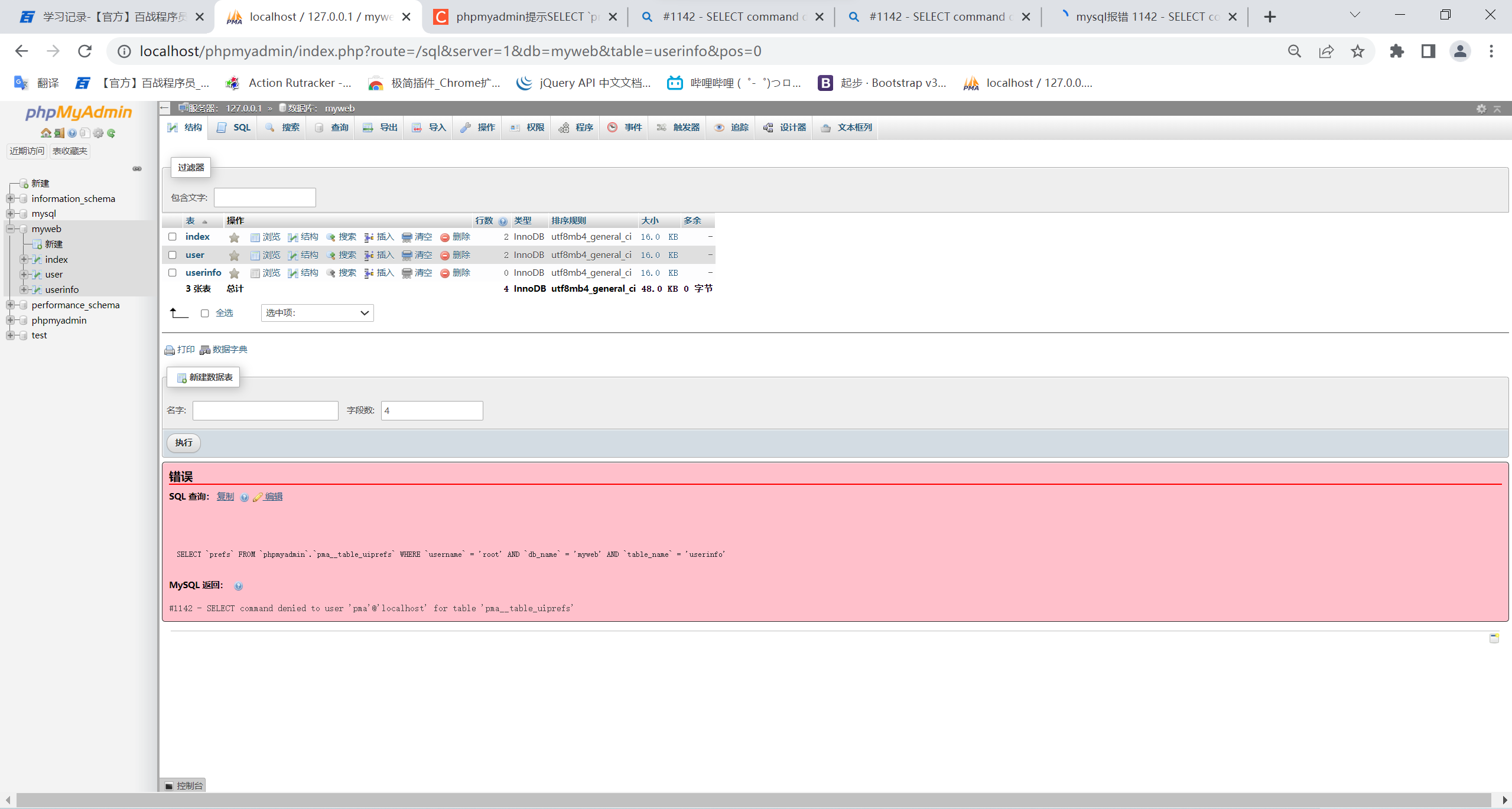Image resolution: width=1512 pixels, height=809 pixels.
Task: Go to phpMyAdmin home icon
Action: click(x=45, y=133)
